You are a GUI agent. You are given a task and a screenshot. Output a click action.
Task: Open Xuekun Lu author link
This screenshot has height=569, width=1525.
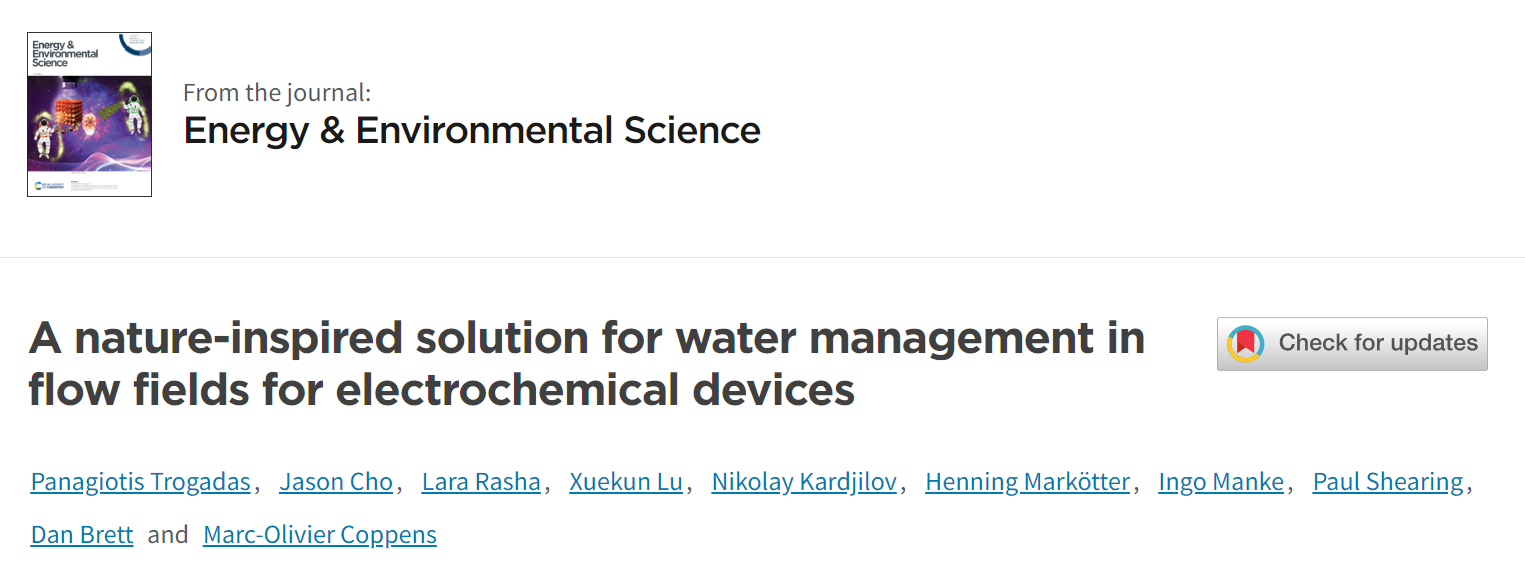click(x=626, y=482)
